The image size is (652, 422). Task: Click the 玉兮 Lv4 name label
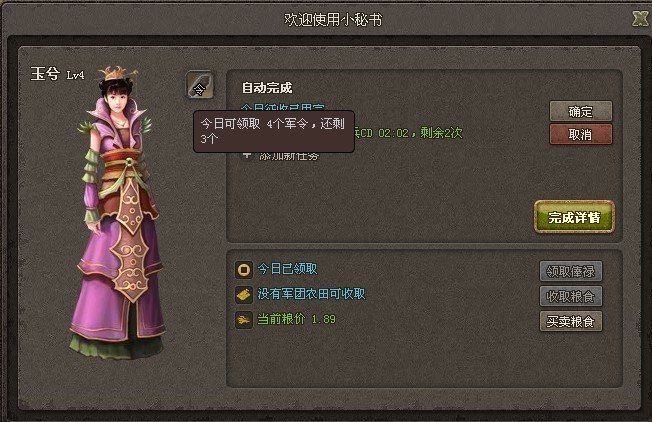57,74
